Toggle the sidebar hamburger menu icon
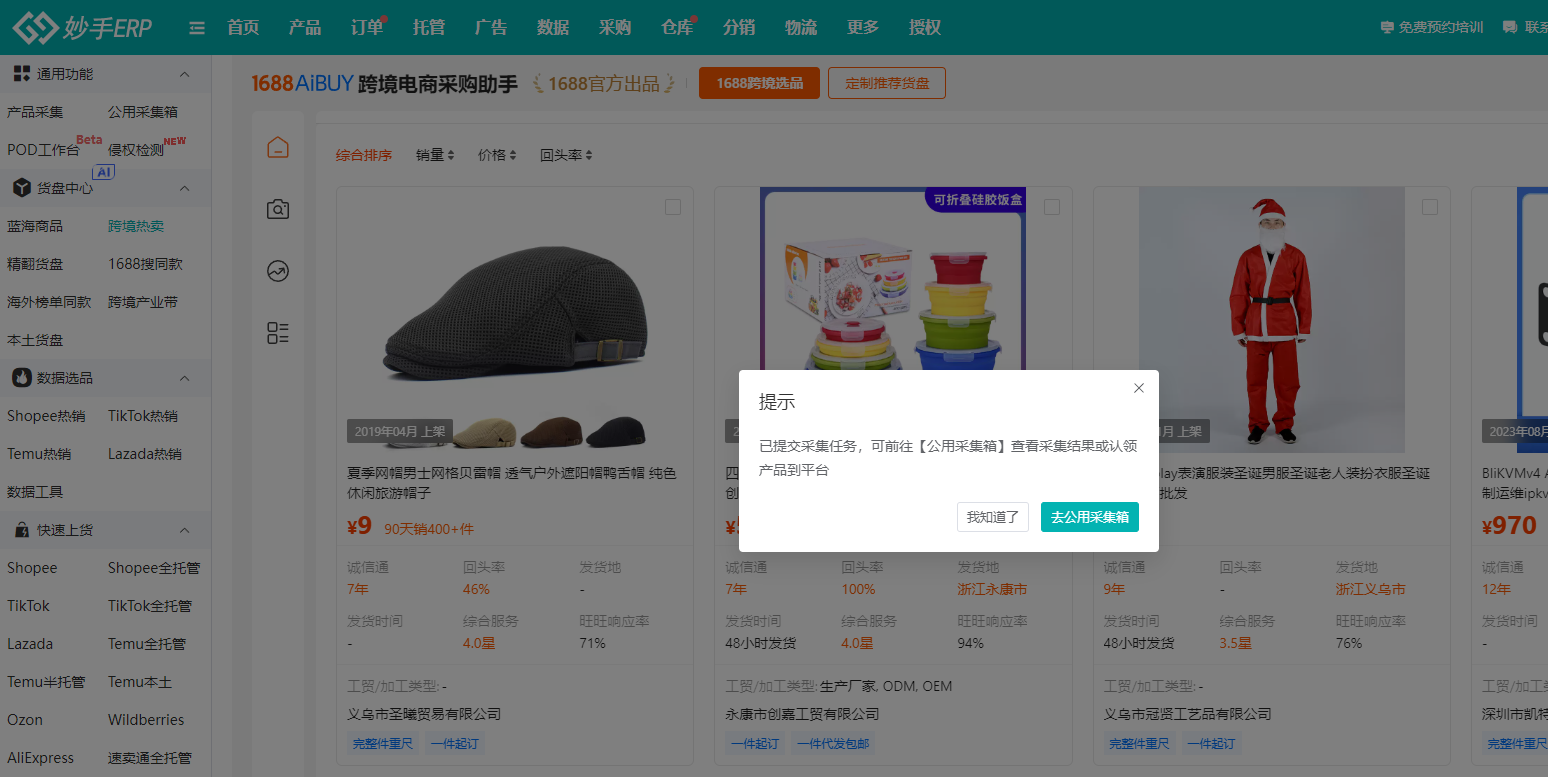1548x777 pixels. click(197, 28)
